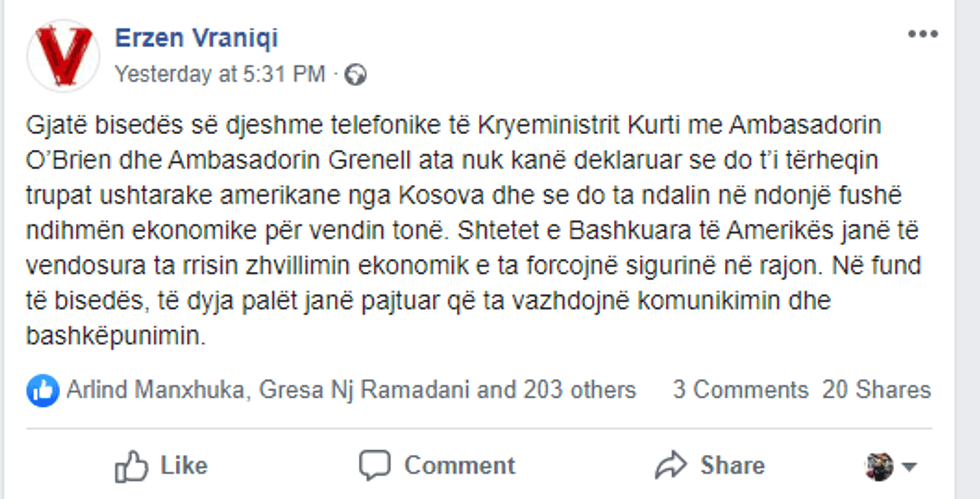980x499 pixels.
Task: Click the small profile avatar beside Share
Action: click(x=880, y=466)
